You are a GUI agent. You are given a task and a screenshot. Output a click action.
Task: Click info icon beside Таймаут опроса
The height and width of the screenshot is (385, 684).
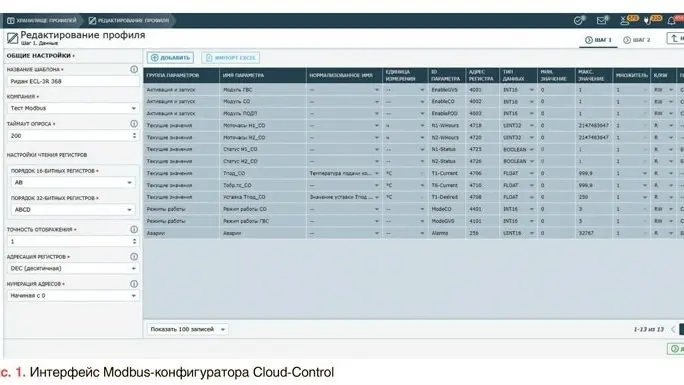tap(134, 124)
